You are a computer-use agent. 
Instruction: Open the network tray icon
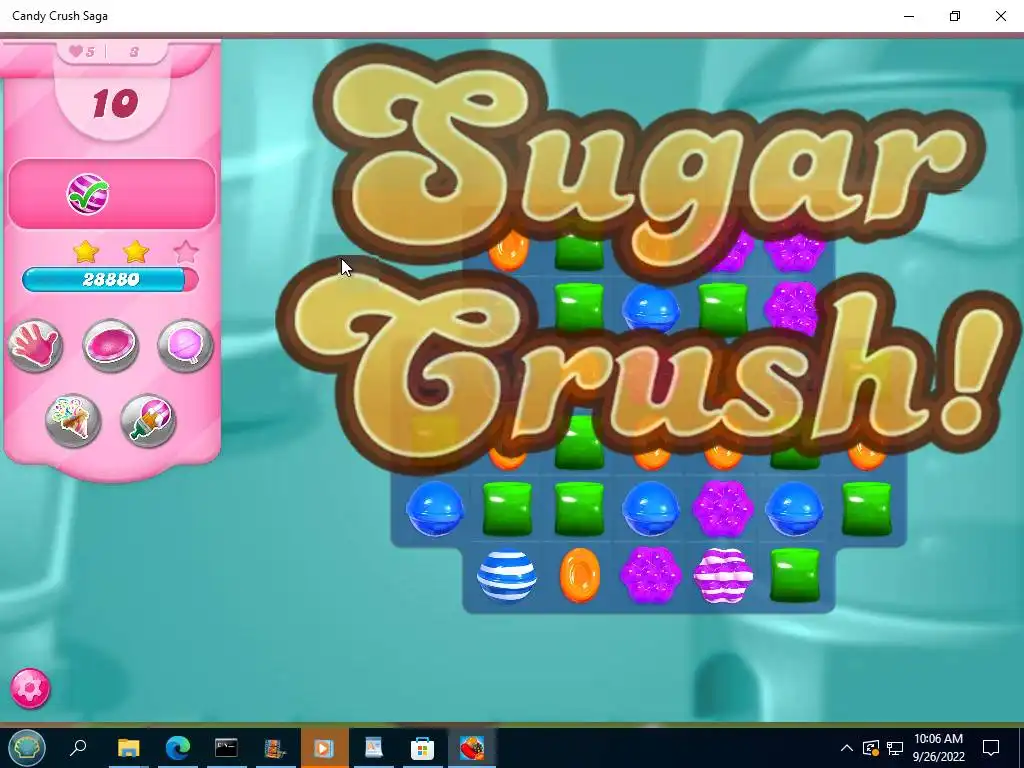coord(895,748)
